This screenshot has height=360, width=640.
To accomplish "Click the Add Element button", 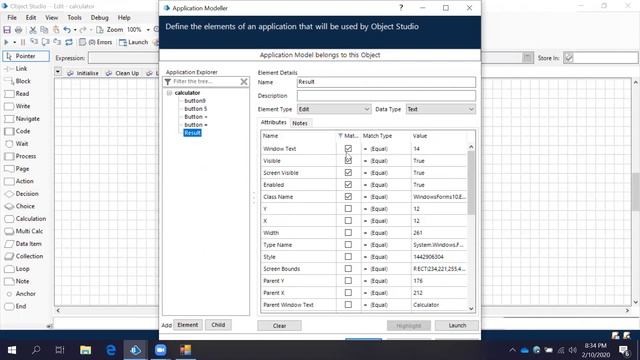I will (x=188, y=325).
